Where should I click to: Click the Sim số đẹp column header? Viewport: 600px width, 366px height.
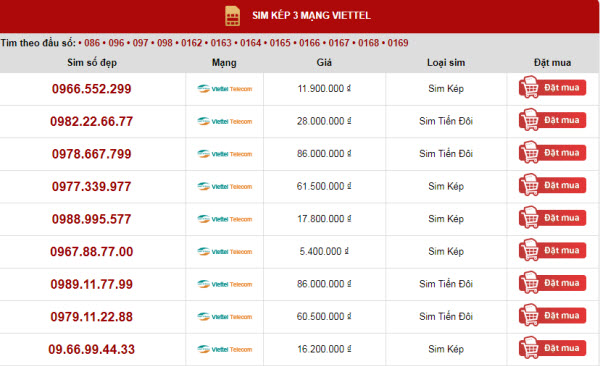tap(92, 62)
